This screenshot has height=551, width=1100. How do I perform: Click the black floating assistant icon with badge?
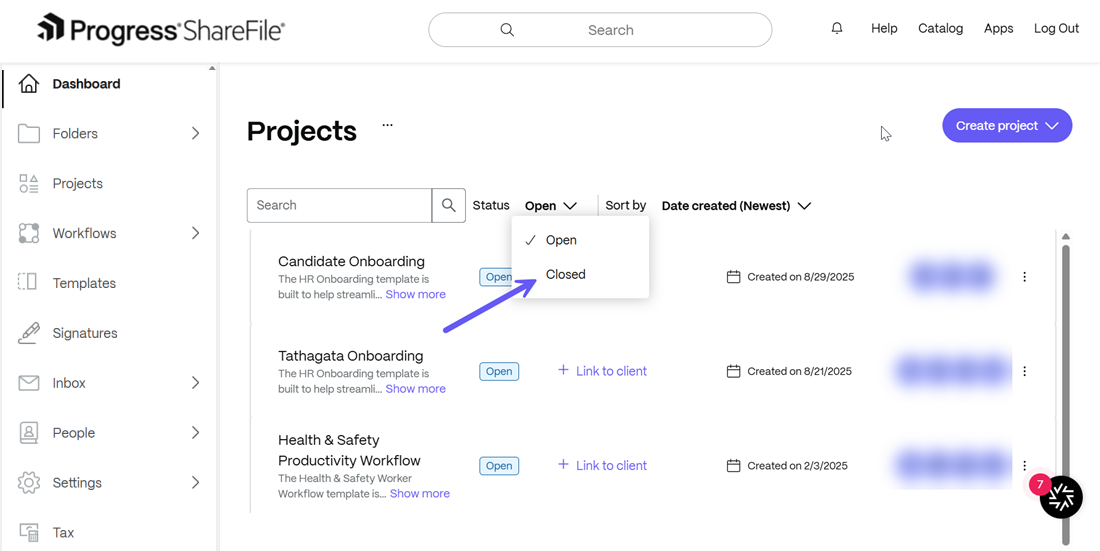pos(1061,496)
